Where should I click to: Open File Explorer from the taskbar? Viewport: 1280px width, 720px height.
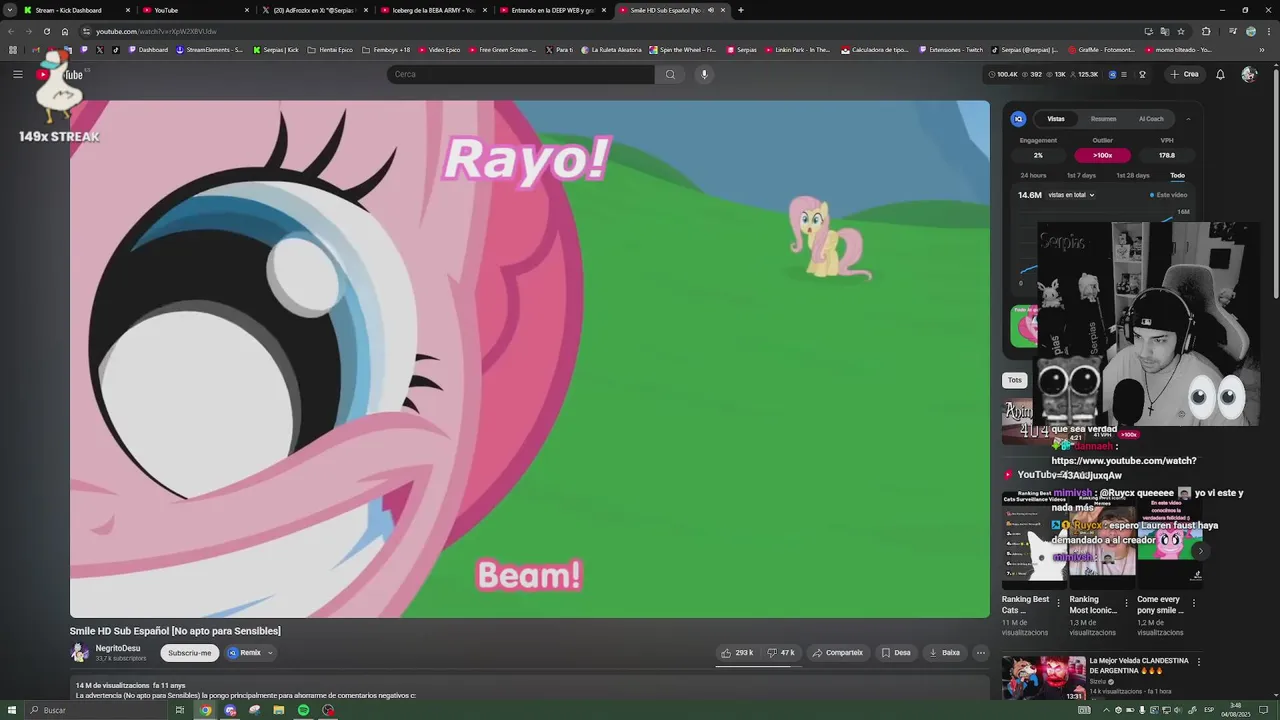278,710
